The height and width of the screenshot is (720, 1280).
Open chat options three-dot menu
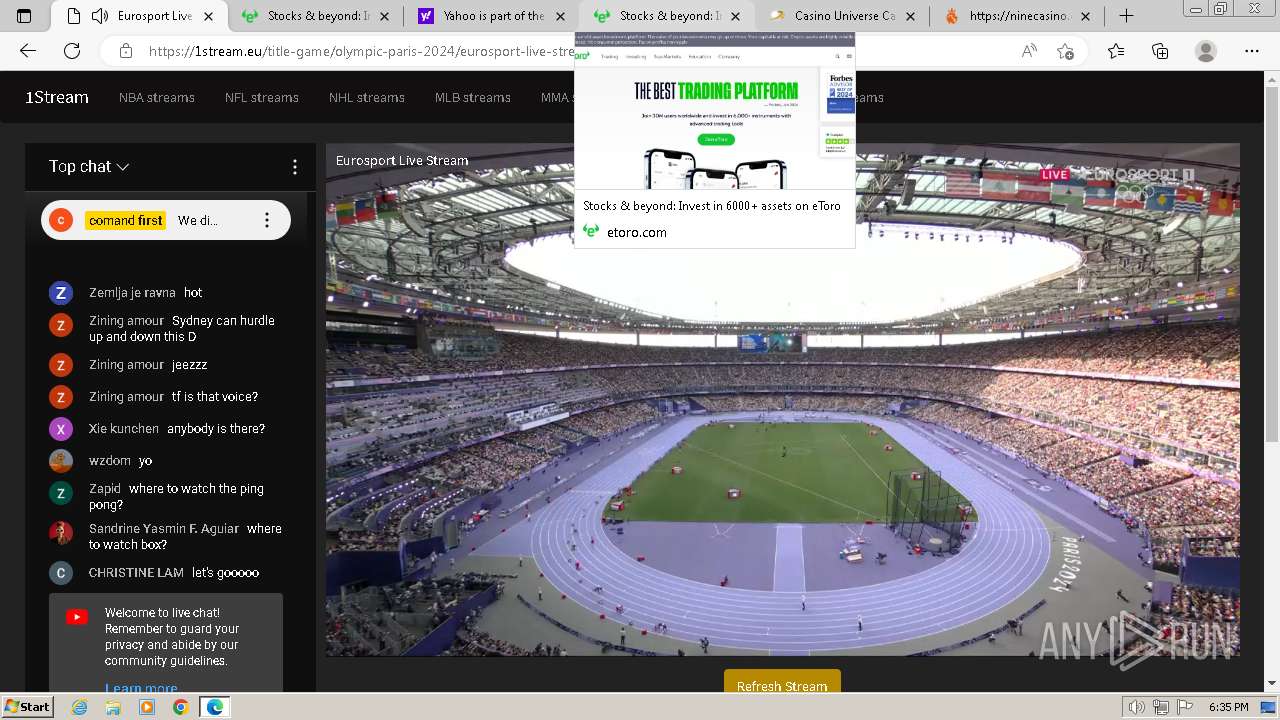294,167
